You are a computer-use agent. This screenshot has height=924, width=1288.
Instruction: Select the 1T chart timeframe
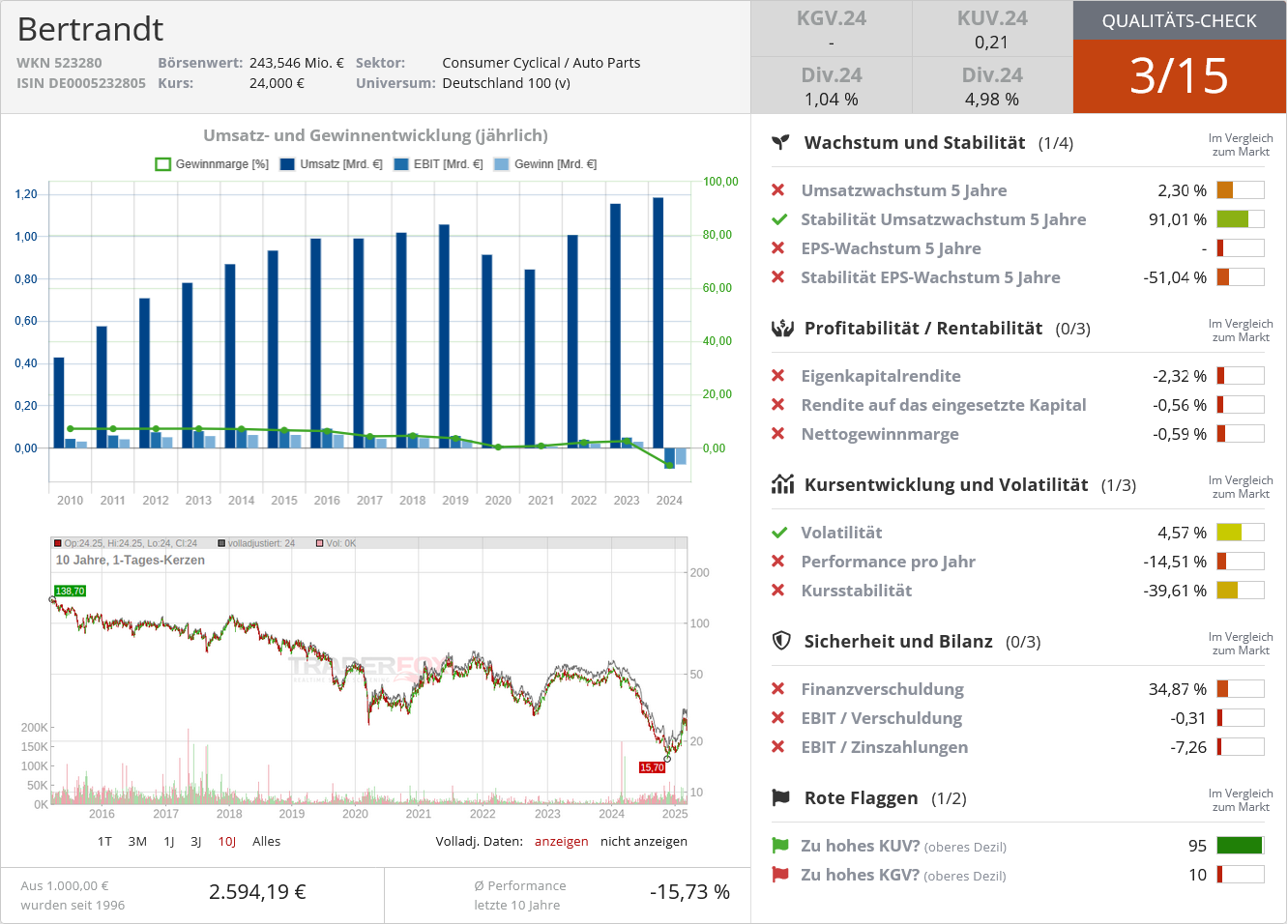[104, 842]
